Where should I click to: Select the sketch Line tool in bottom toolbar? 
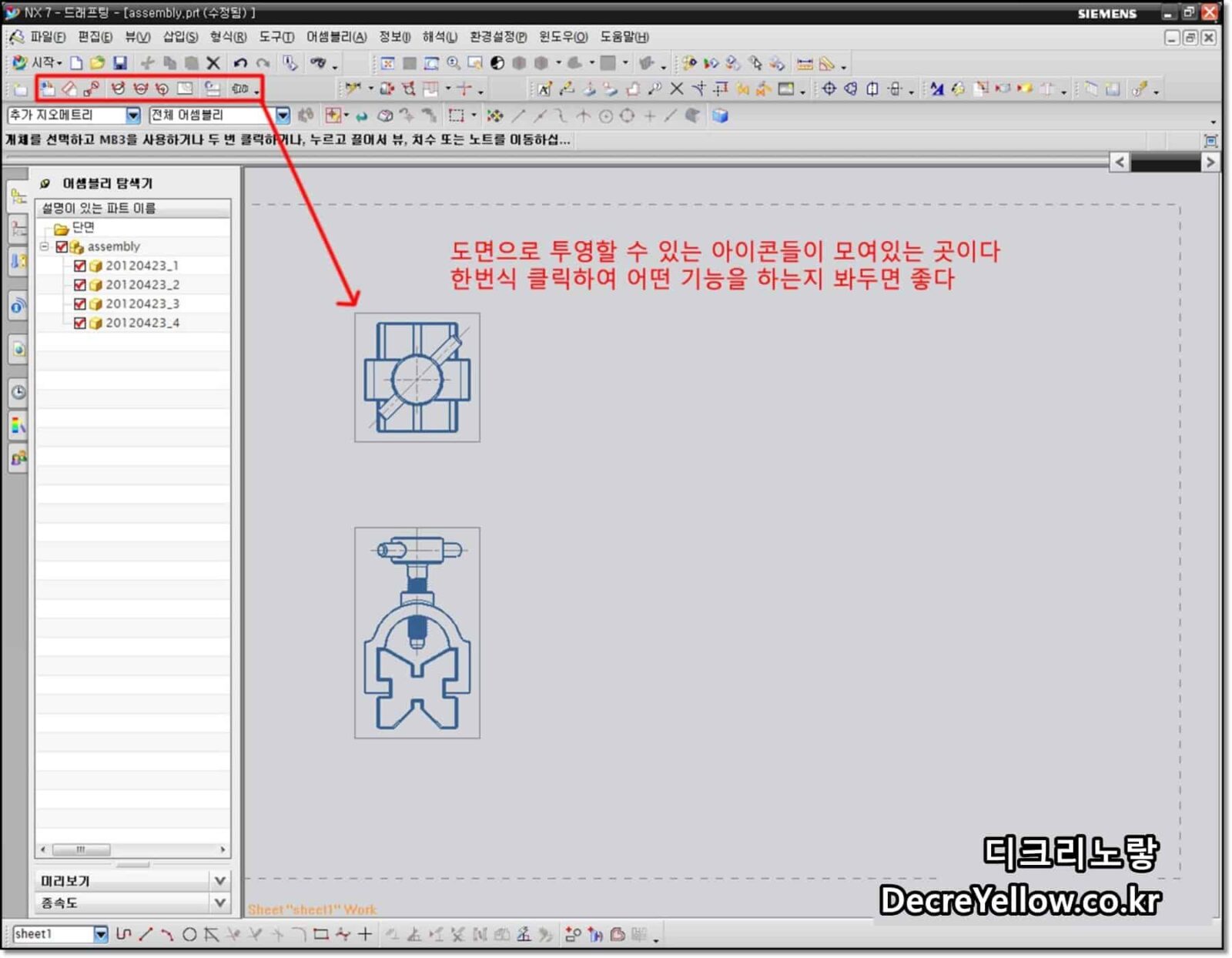[x=146, y=935]
